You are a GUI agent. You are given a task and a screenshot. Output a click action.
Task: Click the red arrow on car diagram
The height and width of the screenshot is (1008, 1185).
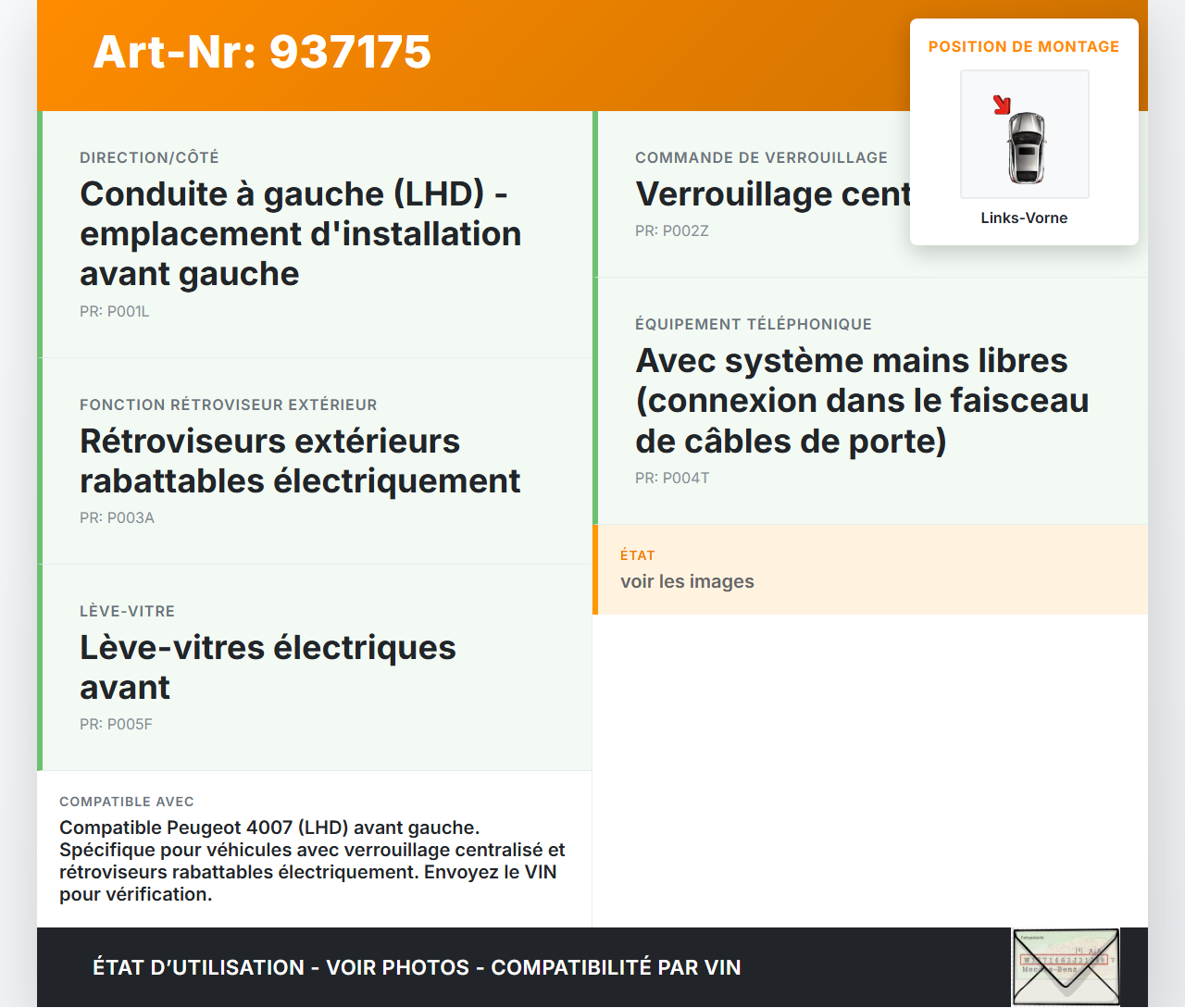[1002, 105]
